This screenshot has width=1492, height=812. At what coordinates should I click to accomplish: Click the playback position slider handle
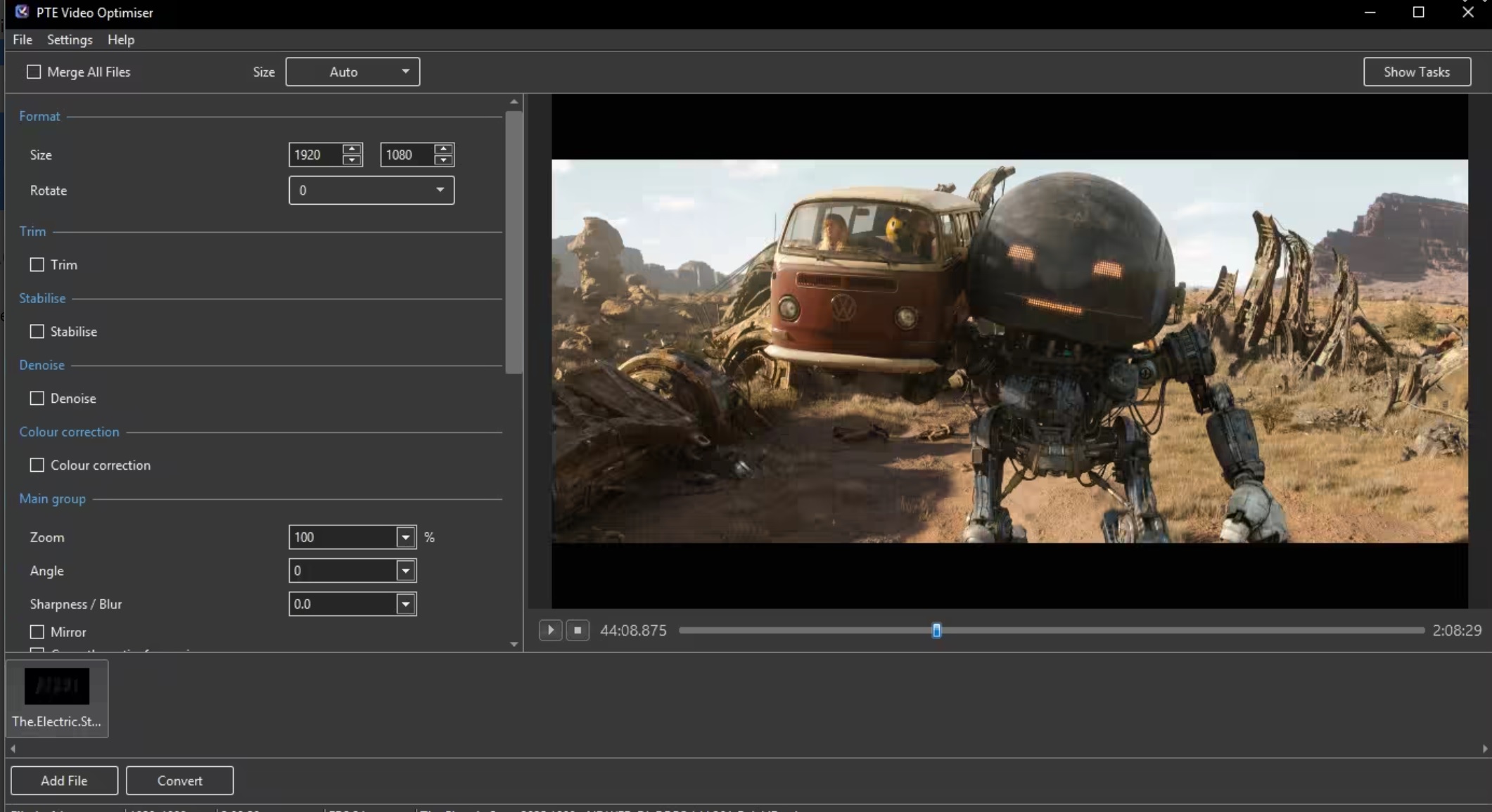coord(936,631)
